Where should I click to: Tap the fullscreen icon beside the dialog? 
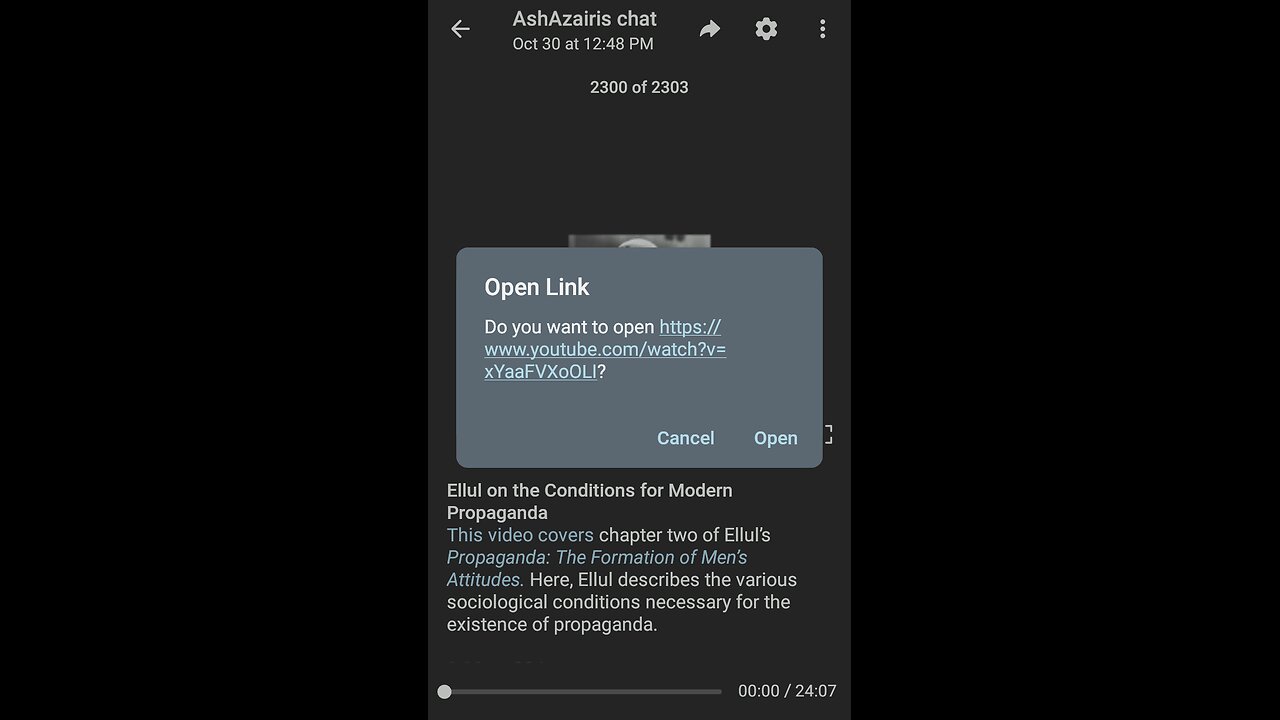click(828, 434)
